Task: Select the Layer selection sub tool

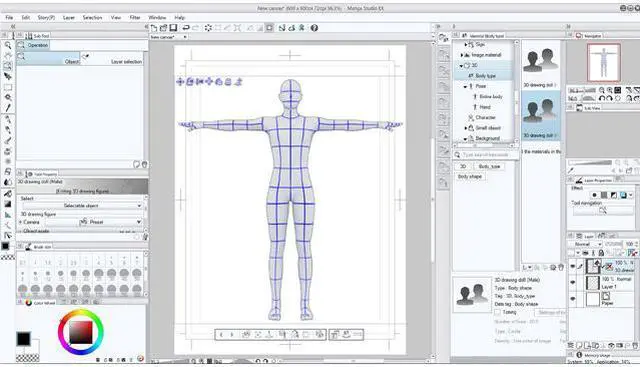Action: [x=111, y=58]
